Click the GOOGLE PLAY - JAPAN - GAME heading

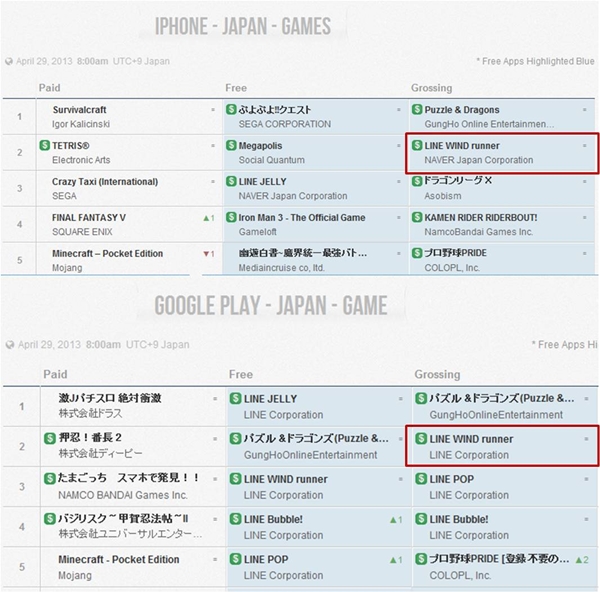tap(271, 305)
